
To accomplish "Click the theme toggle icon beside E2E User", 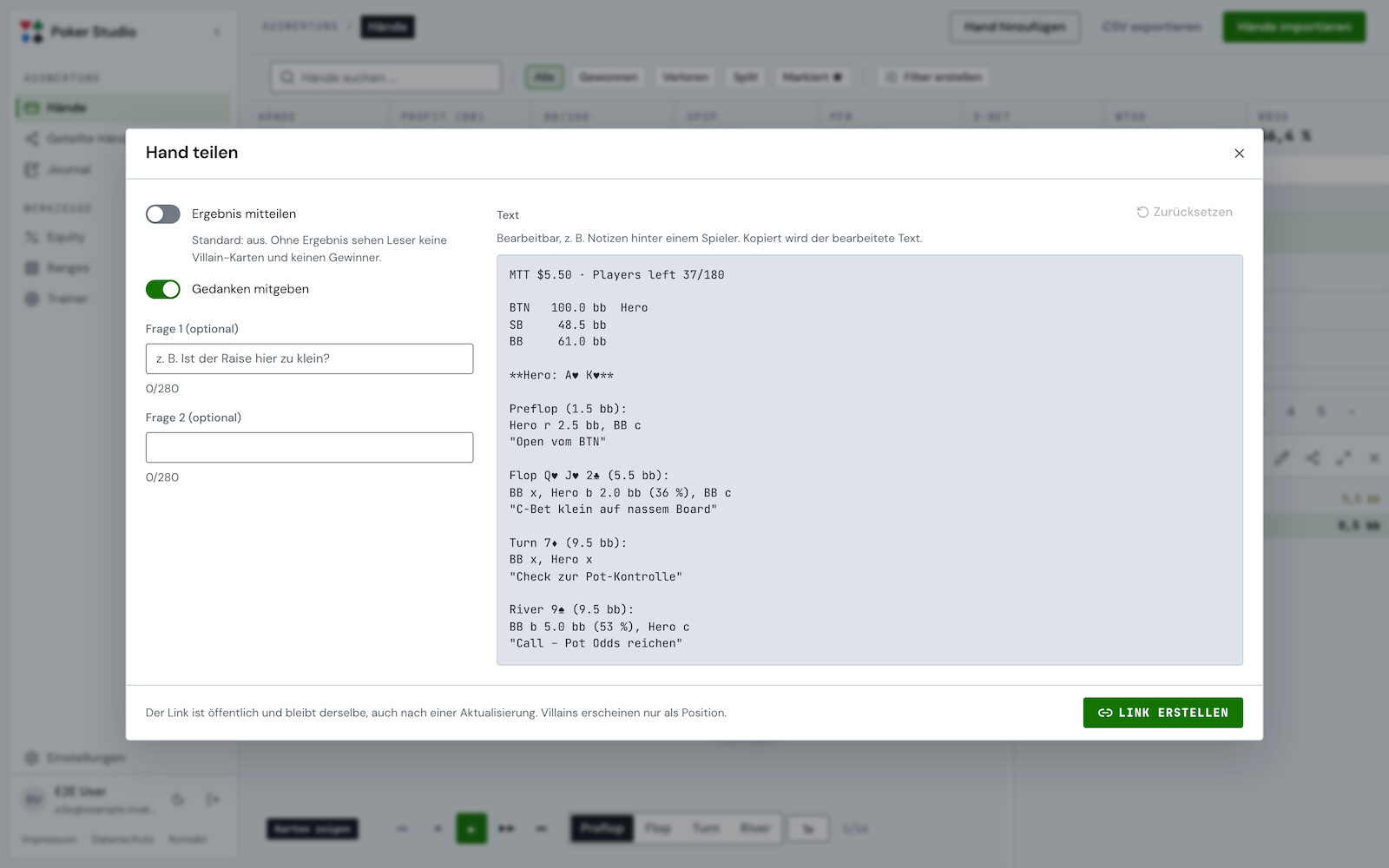I will pyautogui.click(x=179, y=799).
